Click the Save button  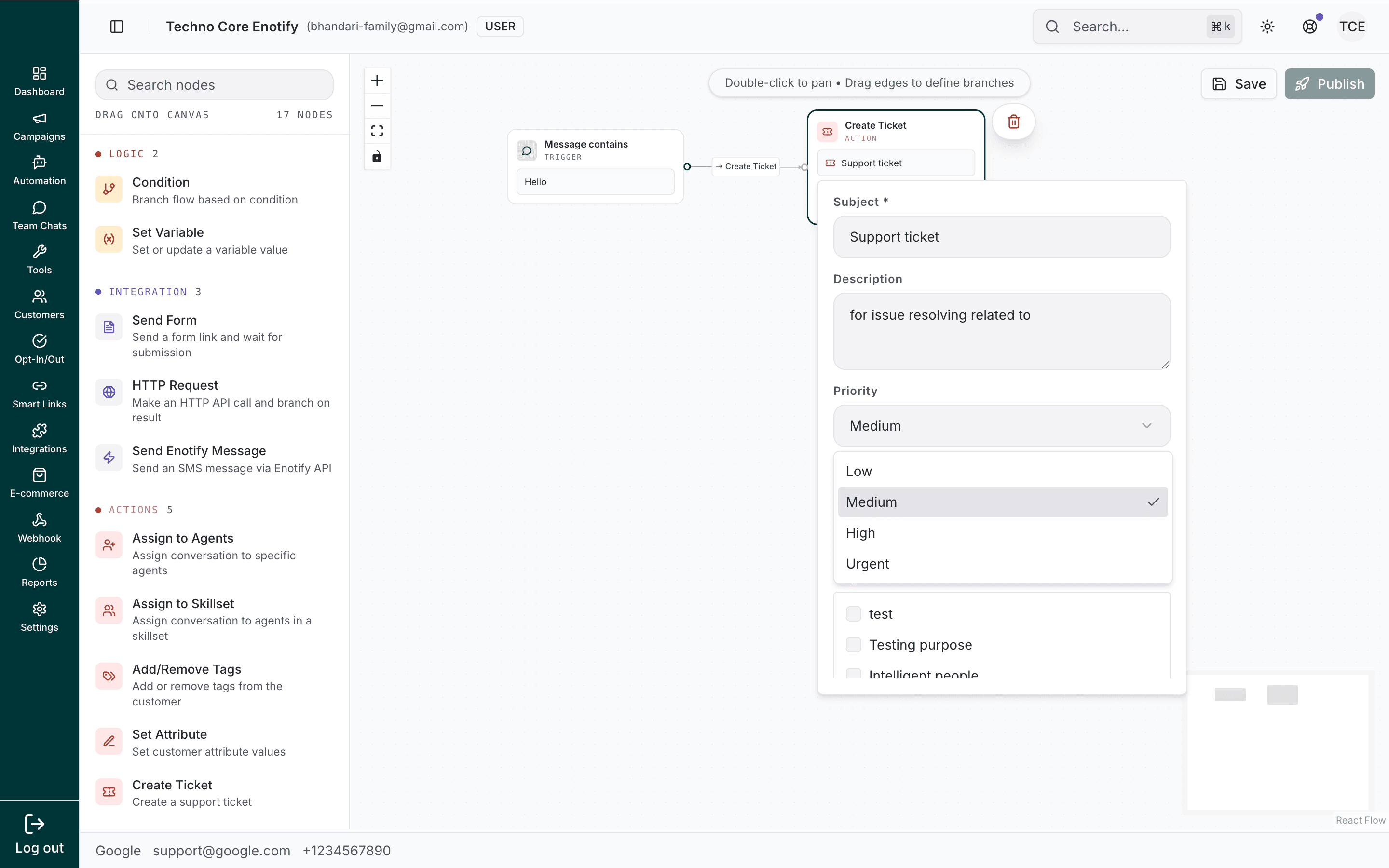pos(1239,84)
